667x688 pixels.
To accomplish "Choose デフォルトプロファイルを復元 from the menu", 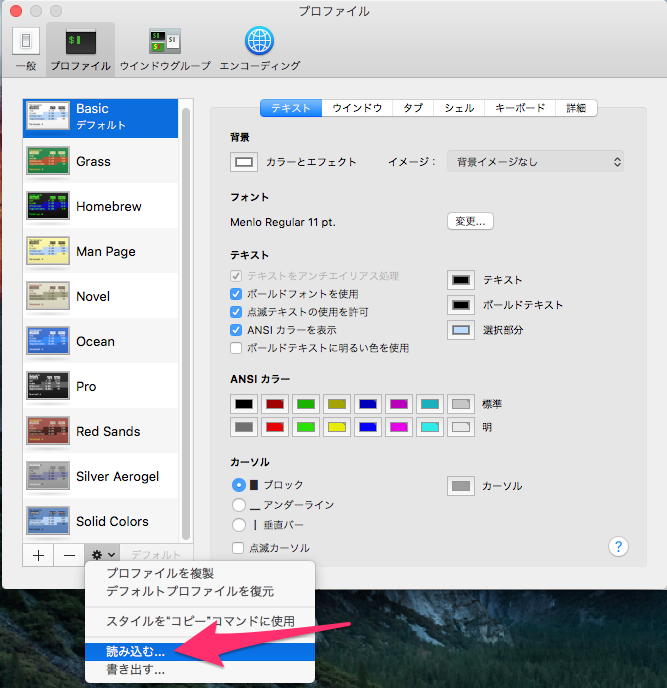I will [200, 591].
